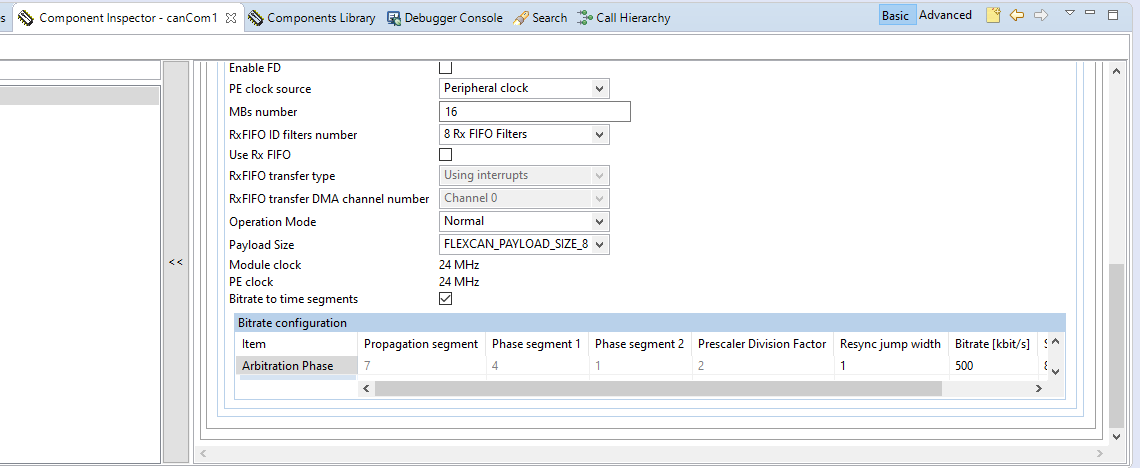This screenshot has height=468, width=1140.
Task: Click the Components Library chip icon
Action: pos(256,18)
